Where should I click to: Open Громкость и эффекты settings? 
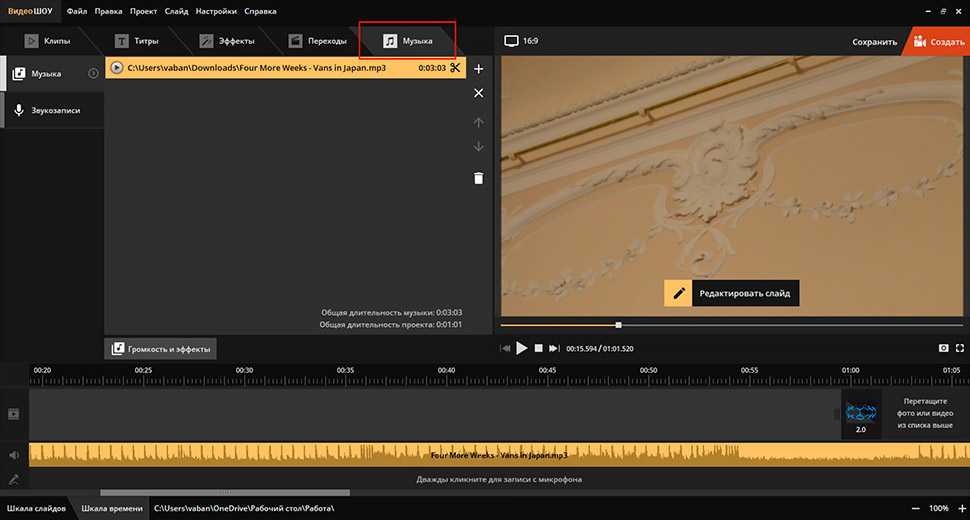(161, 349)
